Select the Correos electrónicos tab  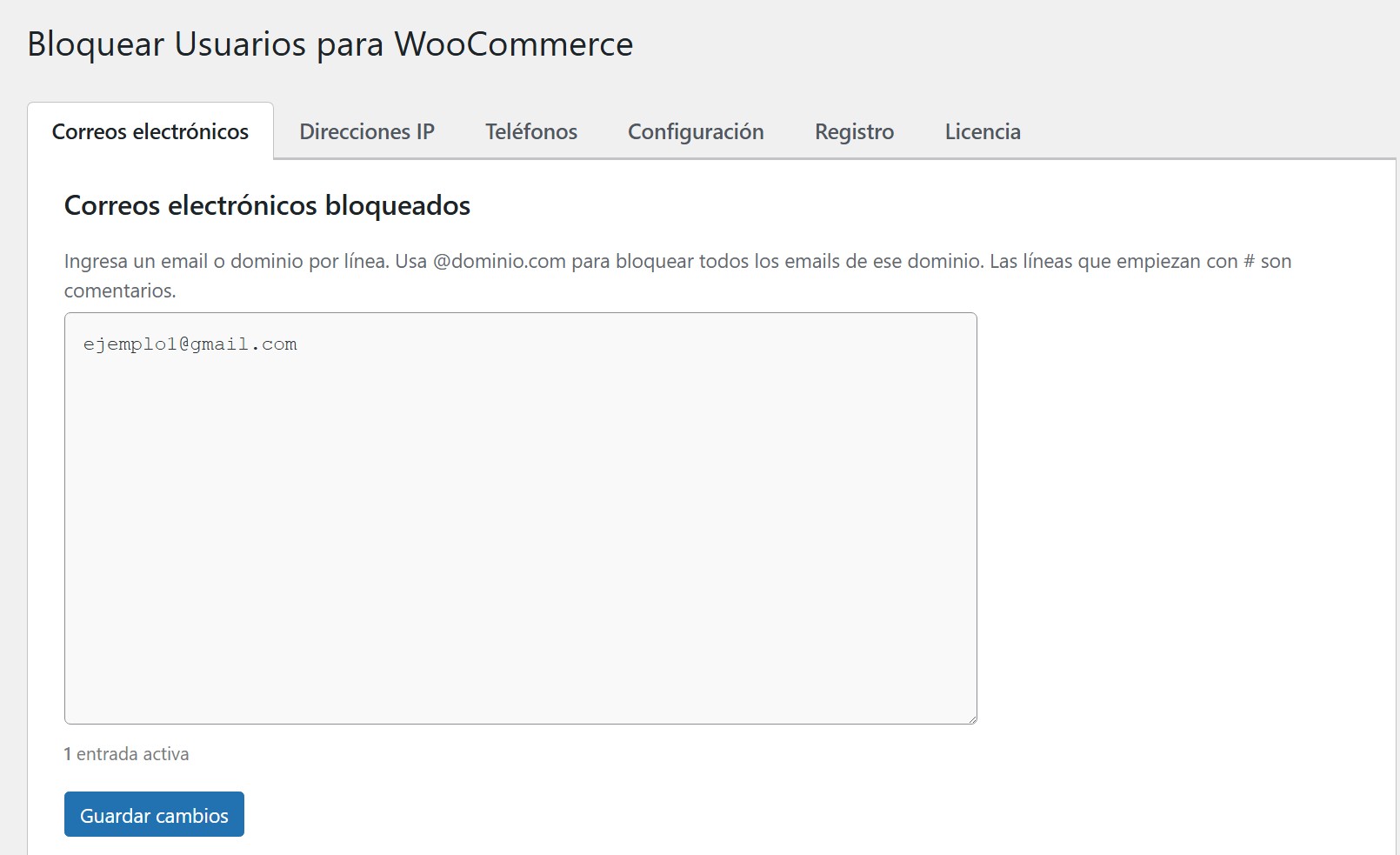point(150,131)
